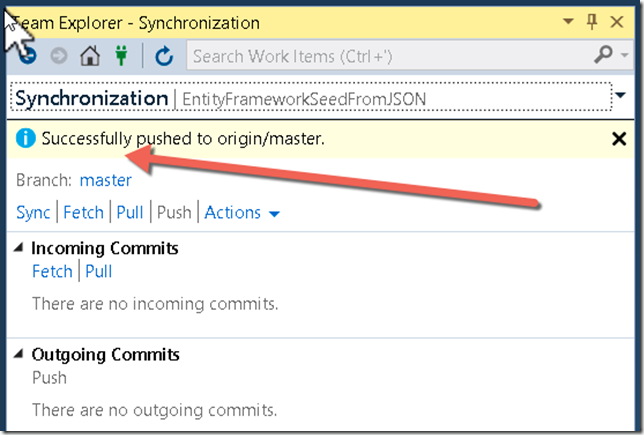Open the window position dropdown arrow
The image size is (644, 435).
click(x=568, y=21)
